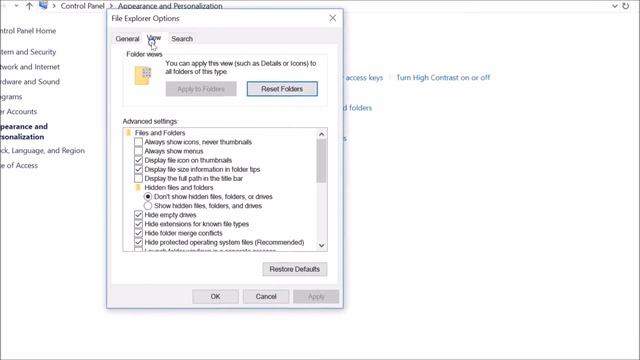Open the address bar history dropdown
Viewport: 640px width, 360px height.
614,6
